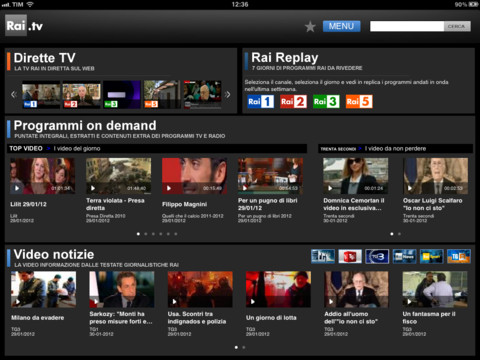Screen dimensions: 480x360
Task: Play Sarkozy Monti news video thumbnail
Action: tap(122, 289)
